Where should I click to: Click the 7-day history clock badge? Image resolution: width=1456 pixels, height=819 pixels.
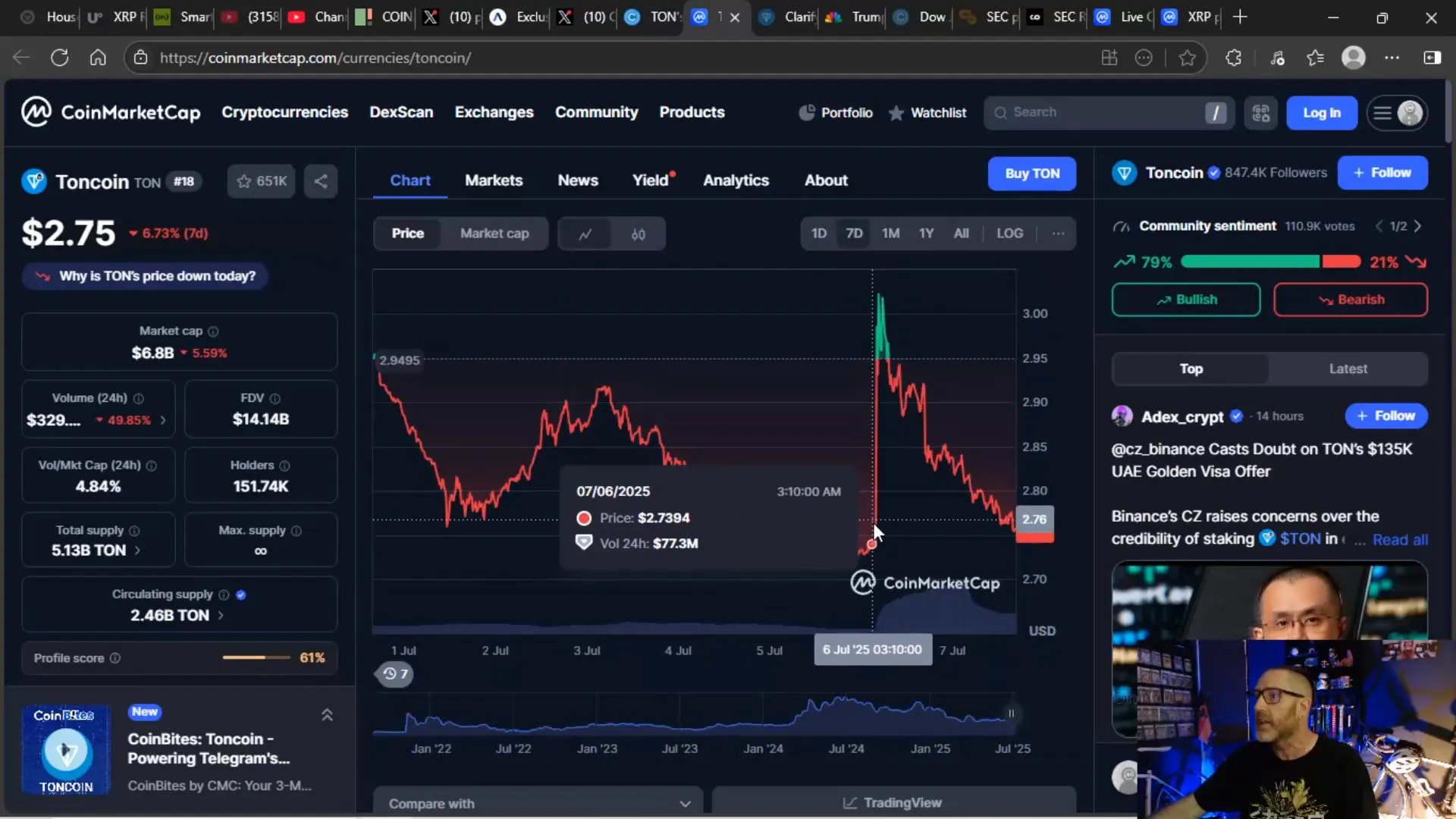(x=395, y=673)
